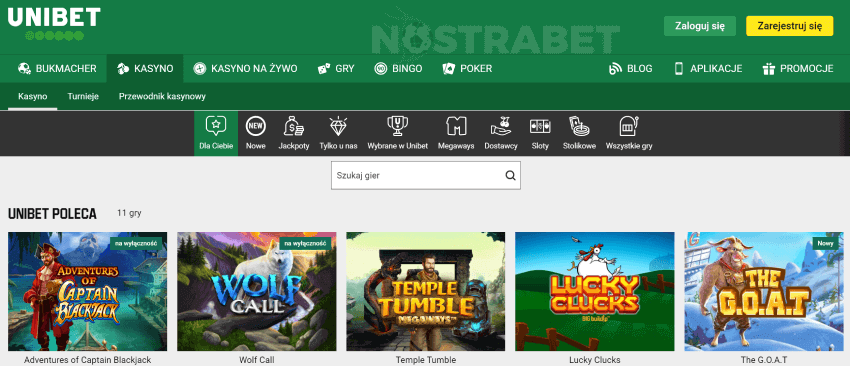Screen dimensions: 850x366
Task: Click the Bukmacher soccer ball icon
Action: (x=24, y=69)
